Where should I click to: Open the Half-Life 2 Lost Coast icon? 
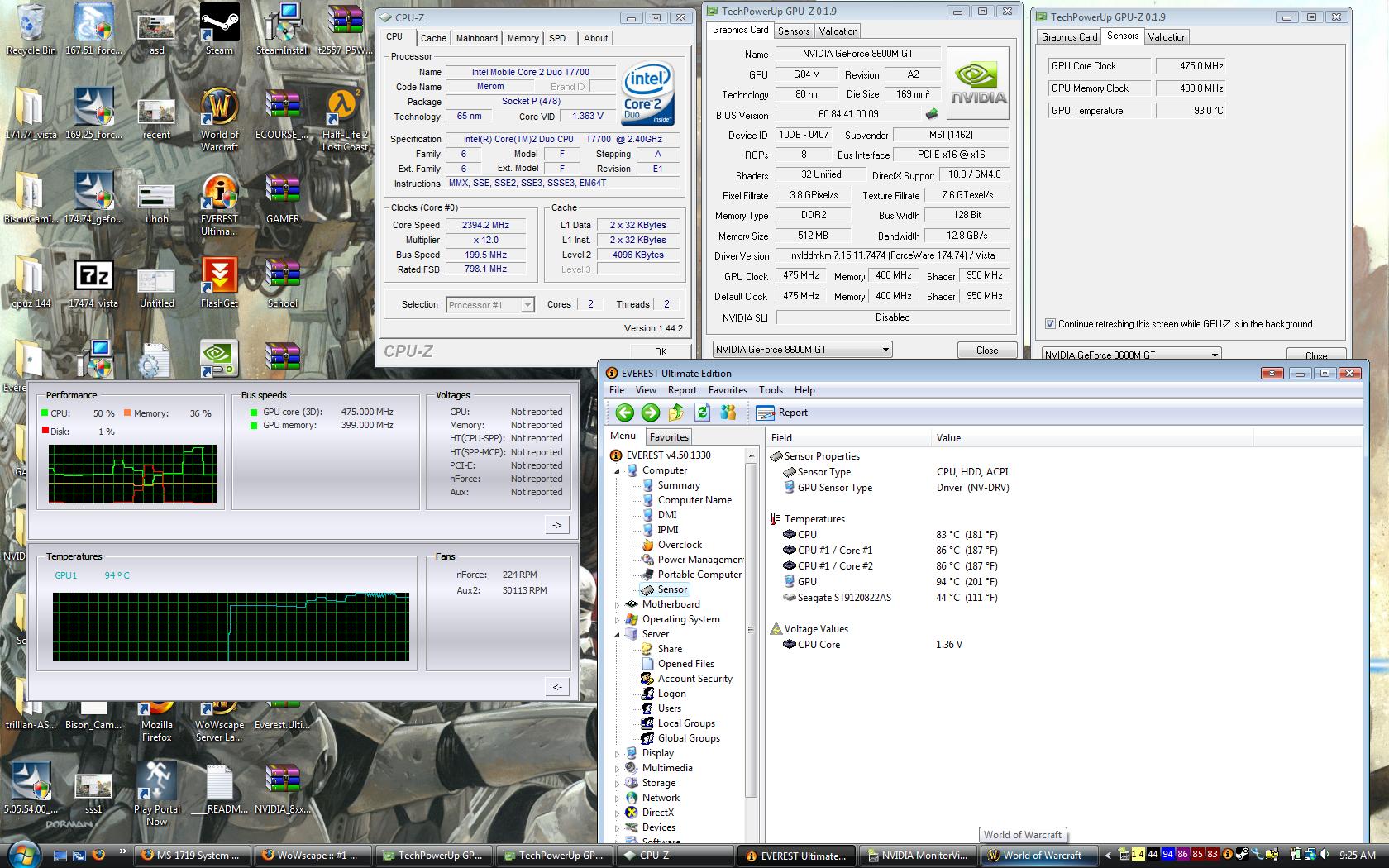tap(345, 120)
